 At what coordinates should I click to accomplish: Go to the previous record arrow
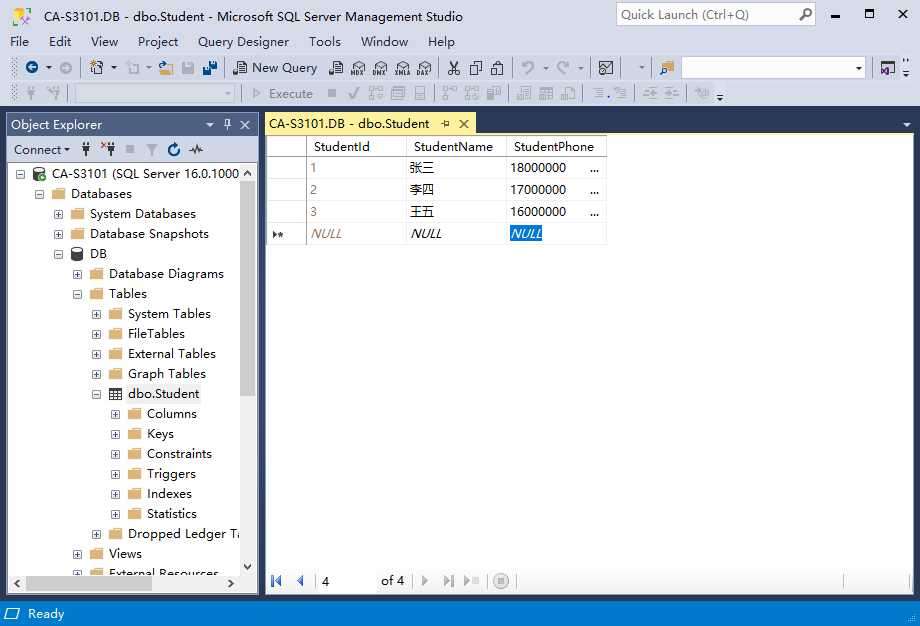point(300,581)
